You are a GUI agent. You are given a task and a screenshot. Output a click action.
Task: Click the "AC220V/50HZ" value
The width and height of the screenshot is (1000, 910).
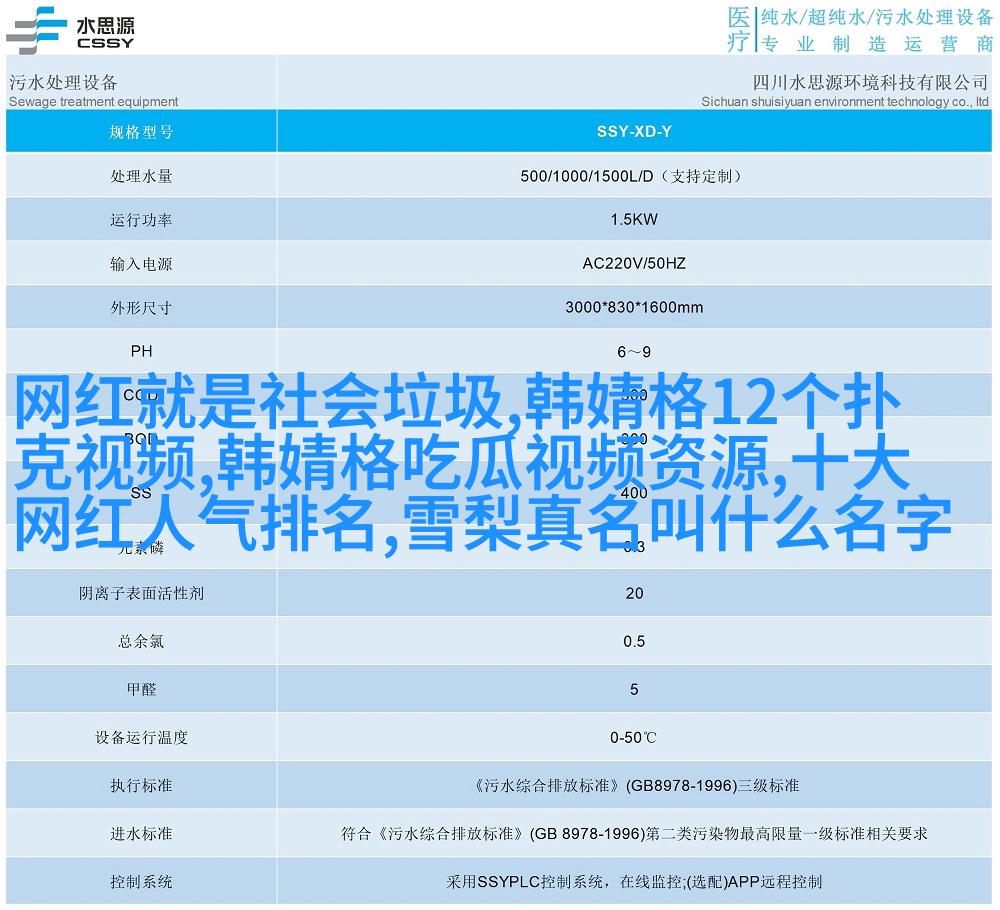click(x=634, y=263)
